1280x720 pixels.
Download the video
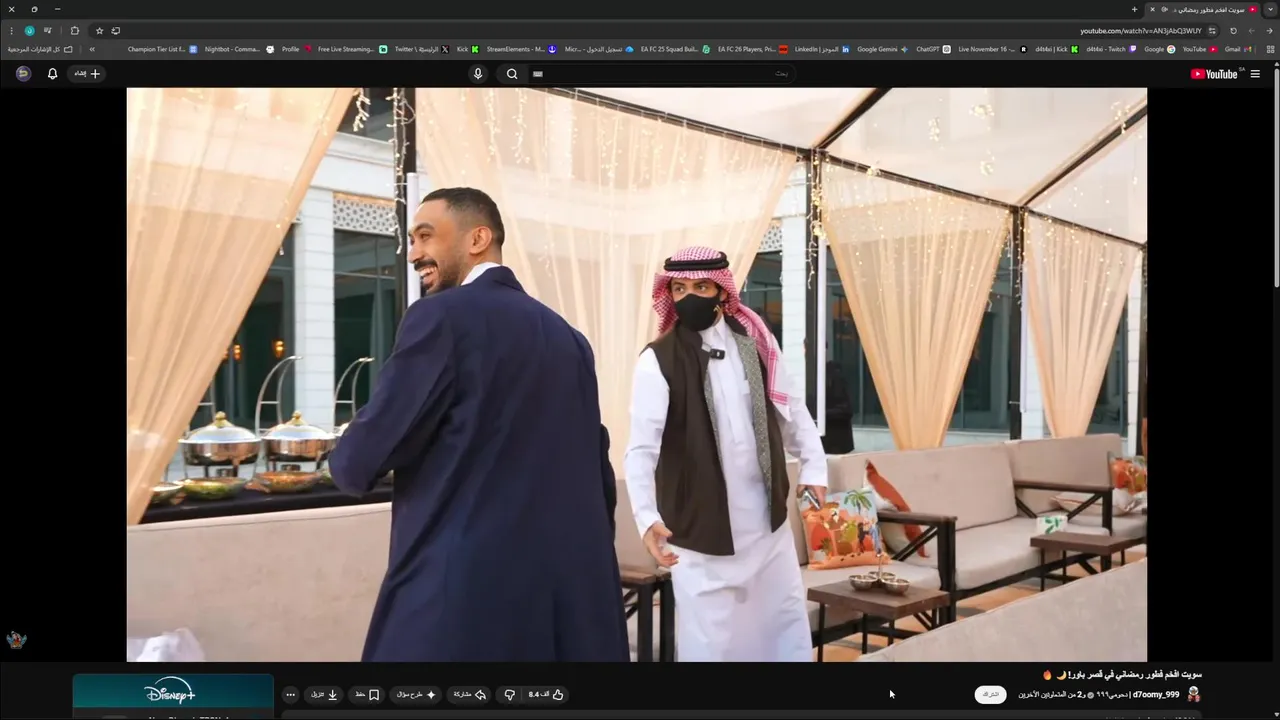click(324, 694)
